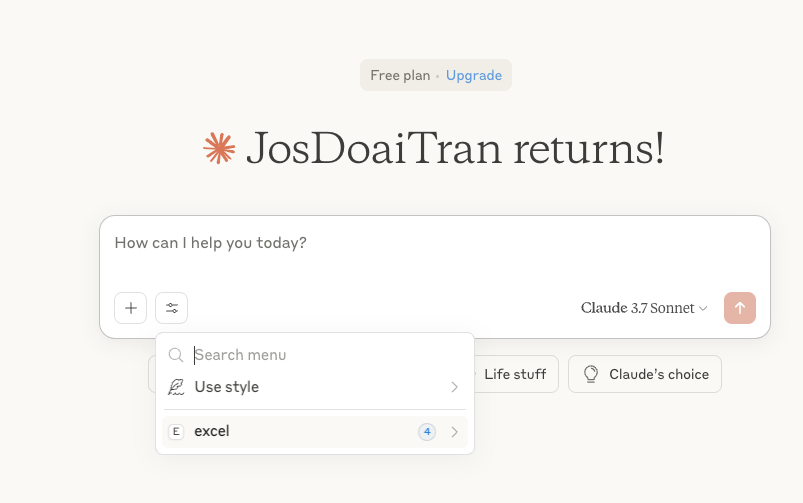Expand the excel tools submenu chevron
Viewport: 803px width, 503px height.
coord(454,432)
